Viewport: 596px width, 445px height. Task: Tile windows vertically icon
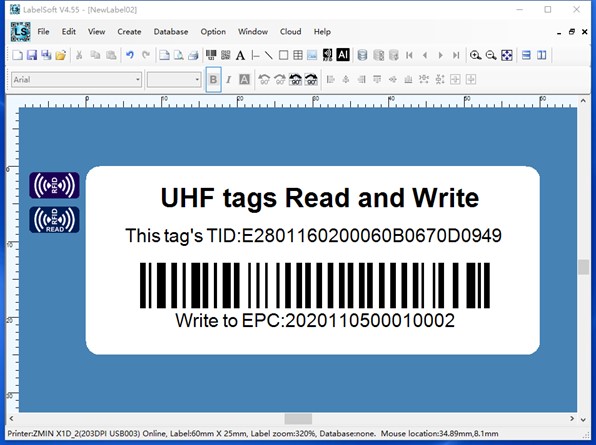tap(542, 55)
